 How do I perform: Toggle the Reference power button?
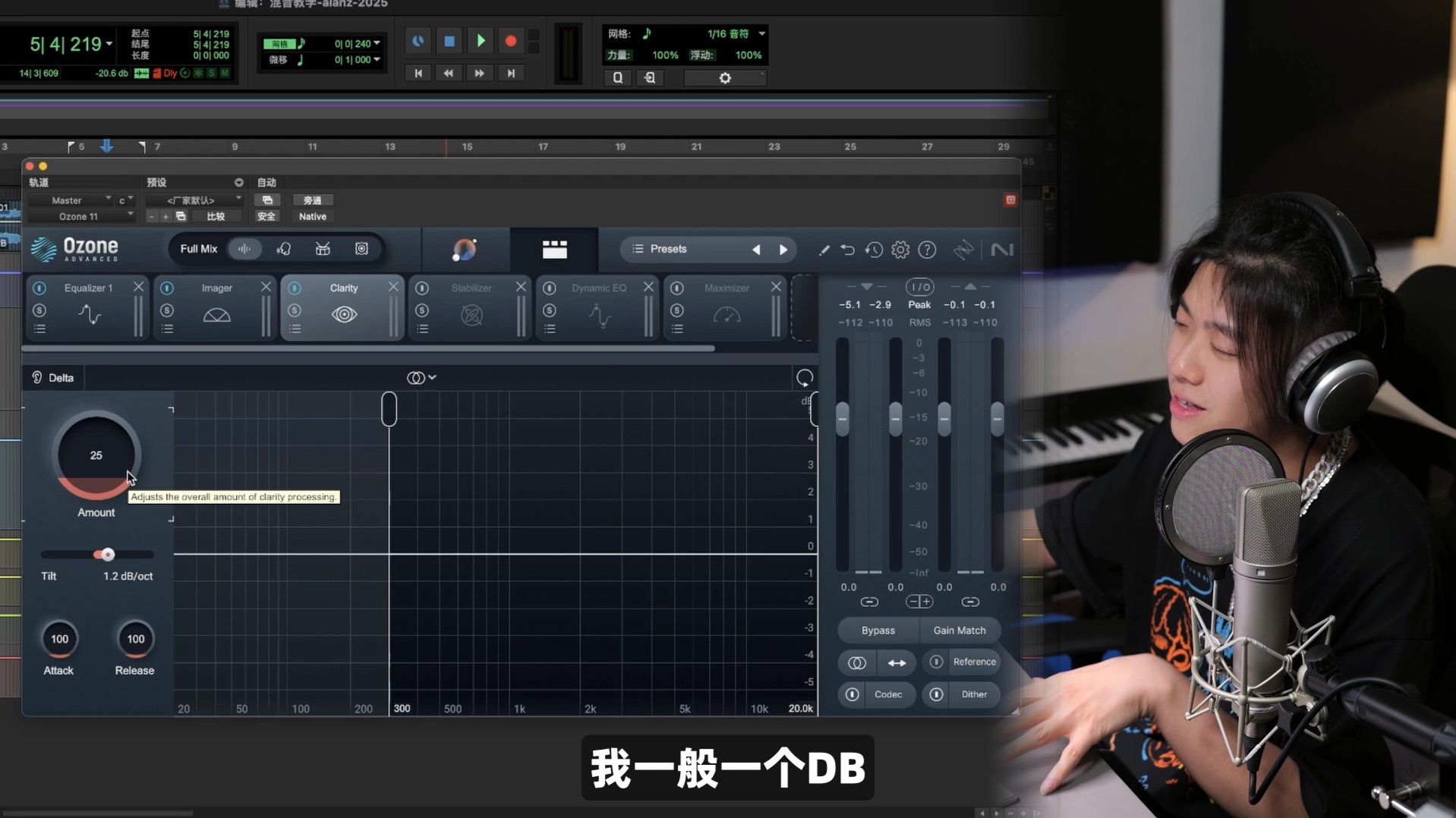pyautogui.click(x=936, y=662)
